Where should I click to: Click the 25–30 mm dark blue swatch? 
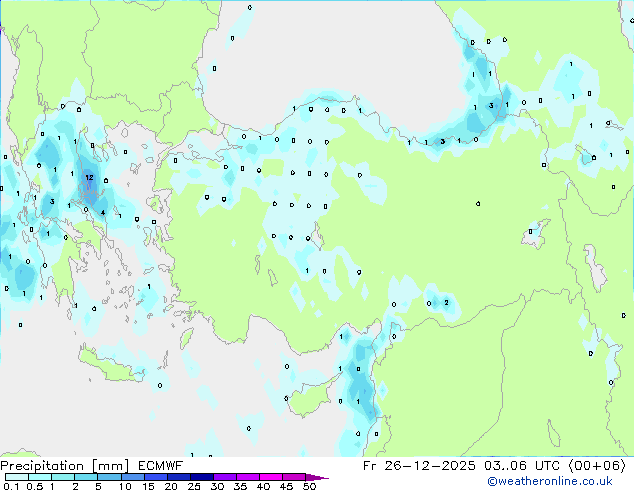(201, 477)
